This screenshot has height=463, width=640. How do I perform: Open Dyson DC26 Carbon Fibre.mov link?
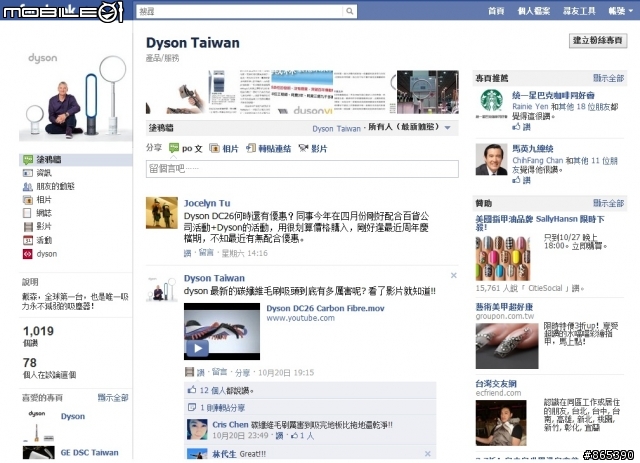(x=325, y=308)
